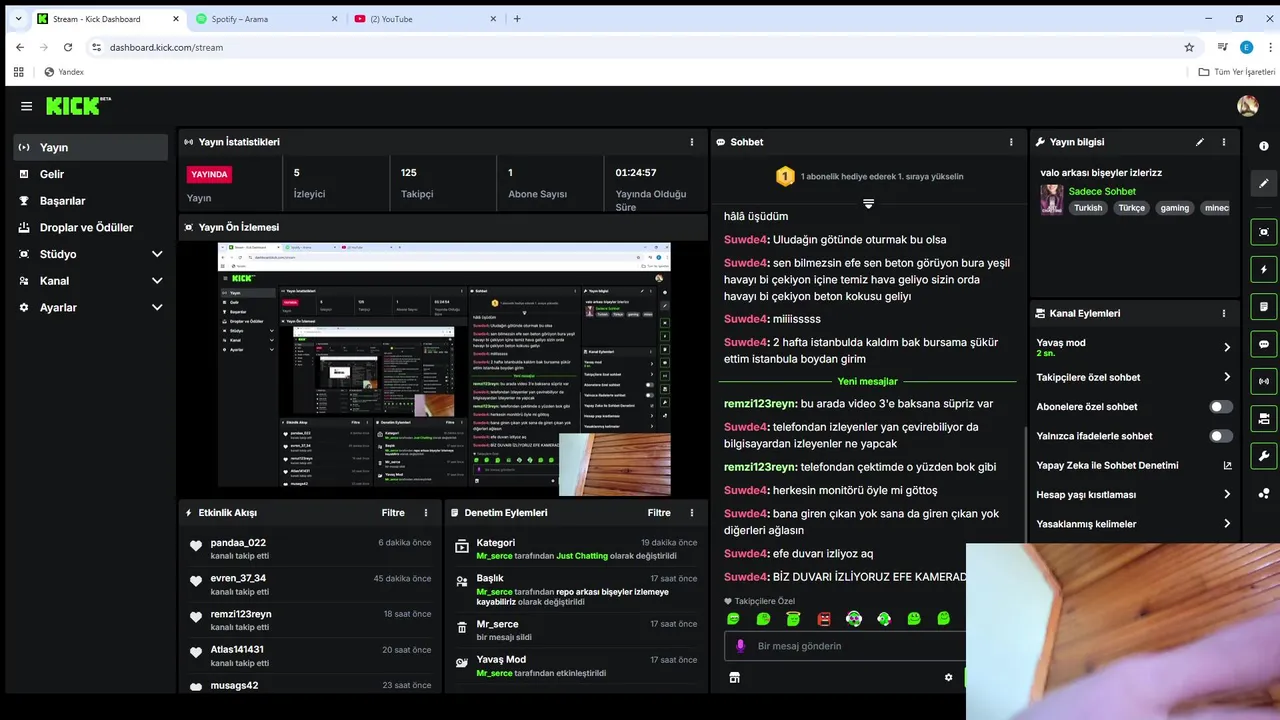
Task: Open Kanal Eylemleri three-dot menu
Action: pos(1224,313)
